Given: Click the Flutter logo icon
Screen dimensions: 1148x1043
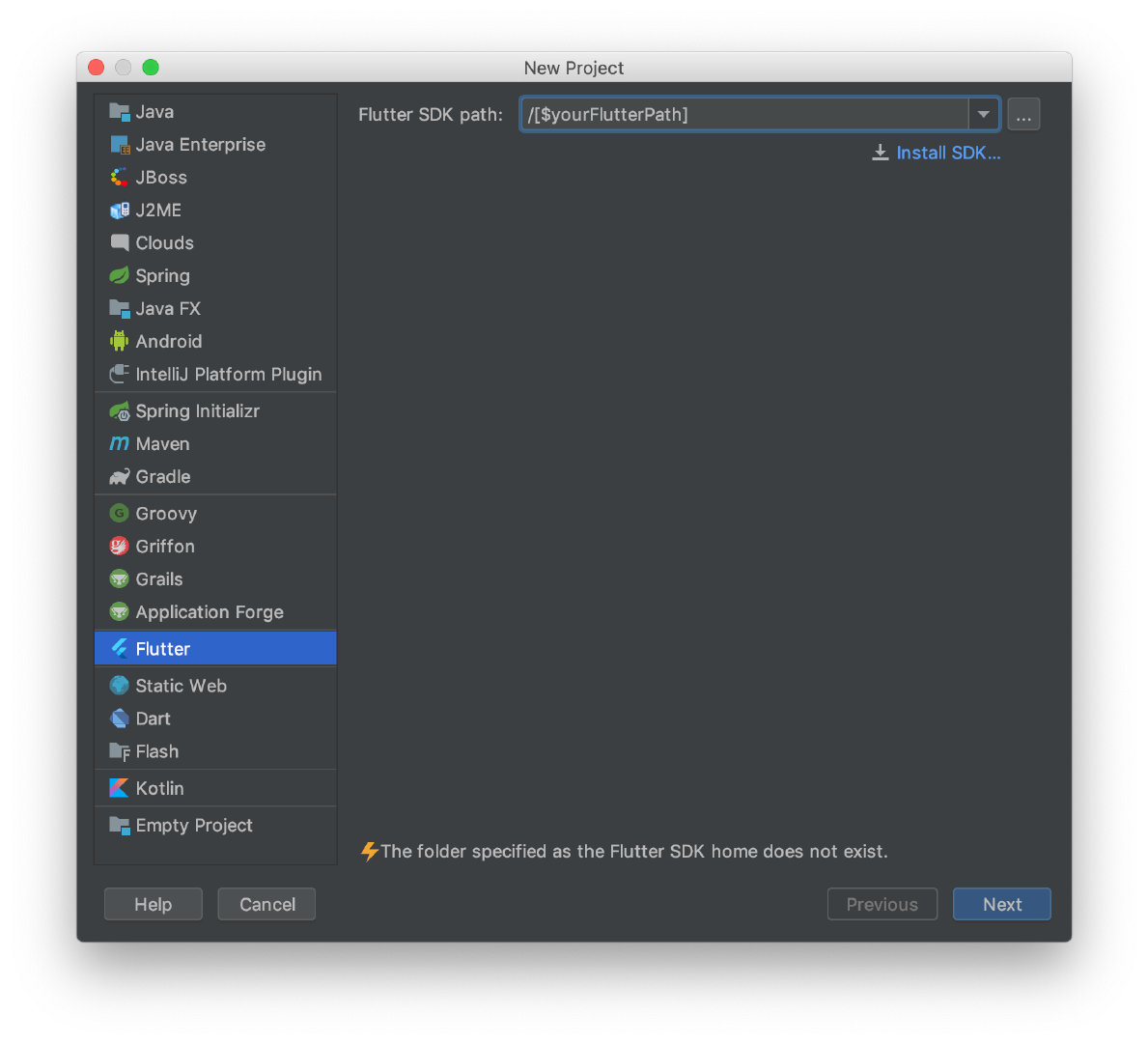Looking at the screenshot, I should pos(120,649).
